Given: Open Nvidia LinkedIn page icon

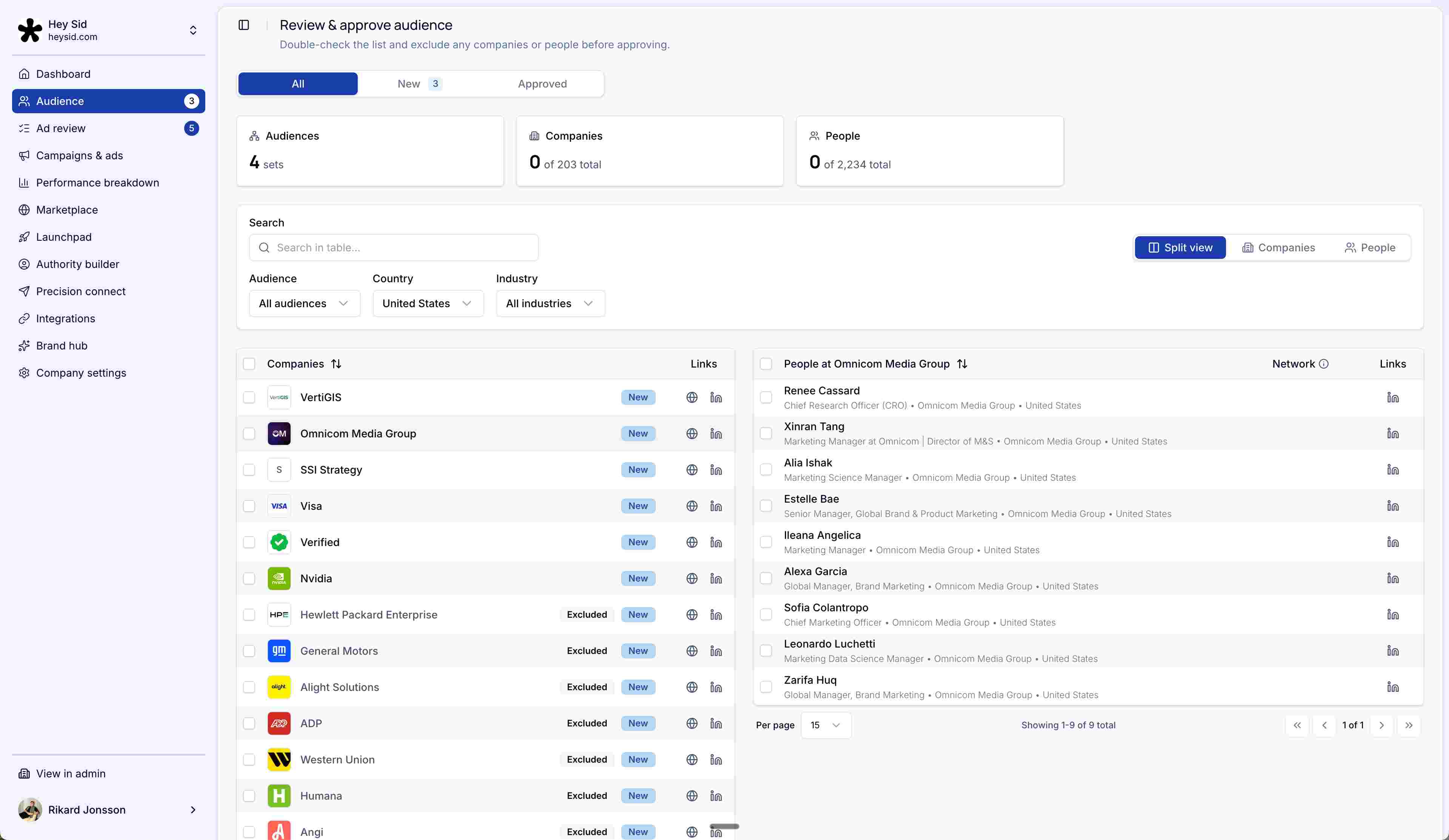Looking at the screenshot, I should click(x=716, y=578).
